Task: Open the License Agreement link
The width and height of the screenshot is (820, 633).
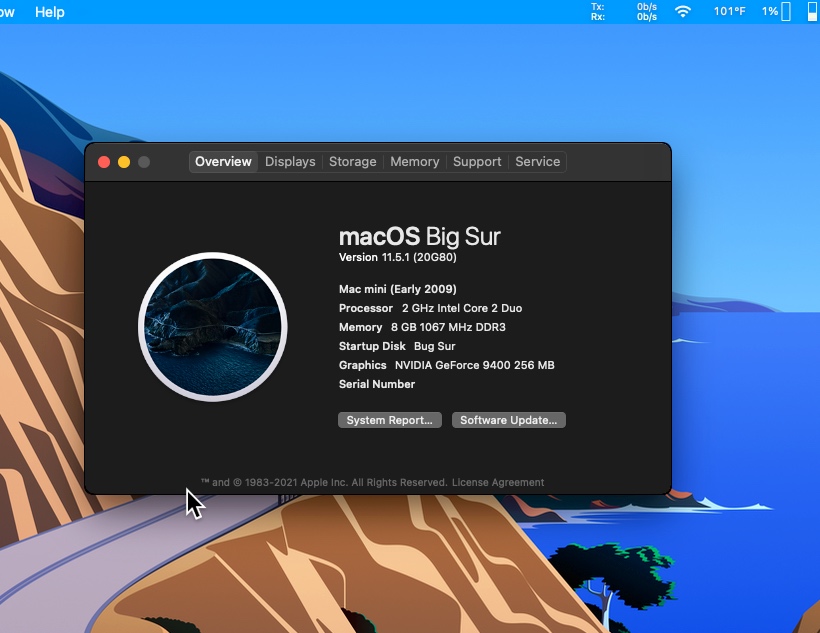Action: click(498, 482)
